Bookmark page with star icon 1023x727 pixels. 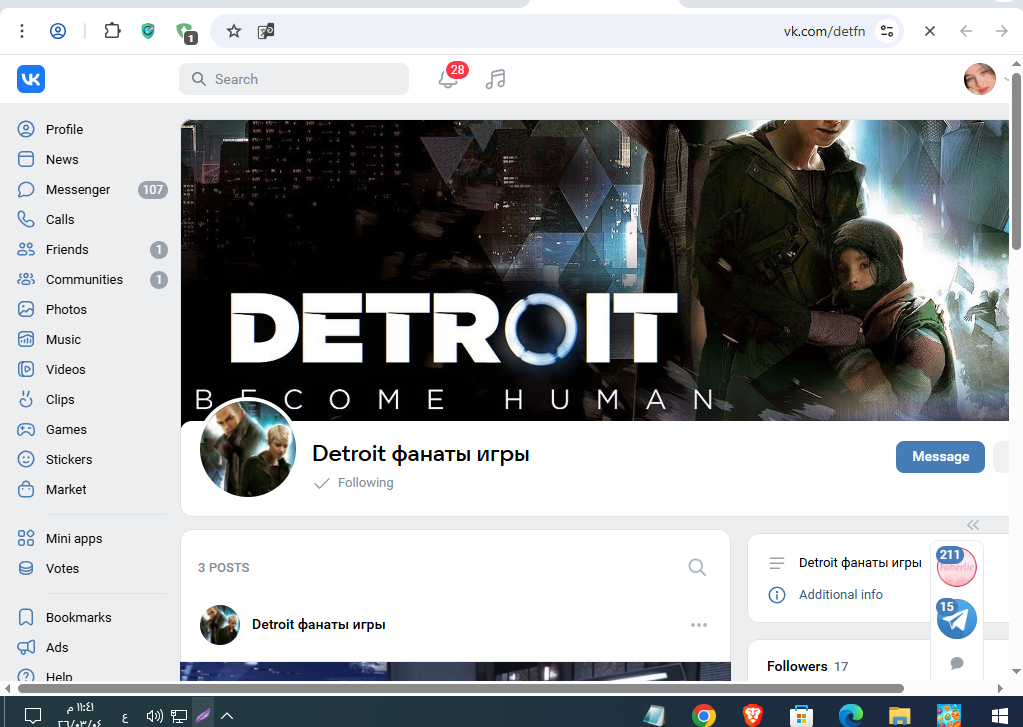[234, 31]
